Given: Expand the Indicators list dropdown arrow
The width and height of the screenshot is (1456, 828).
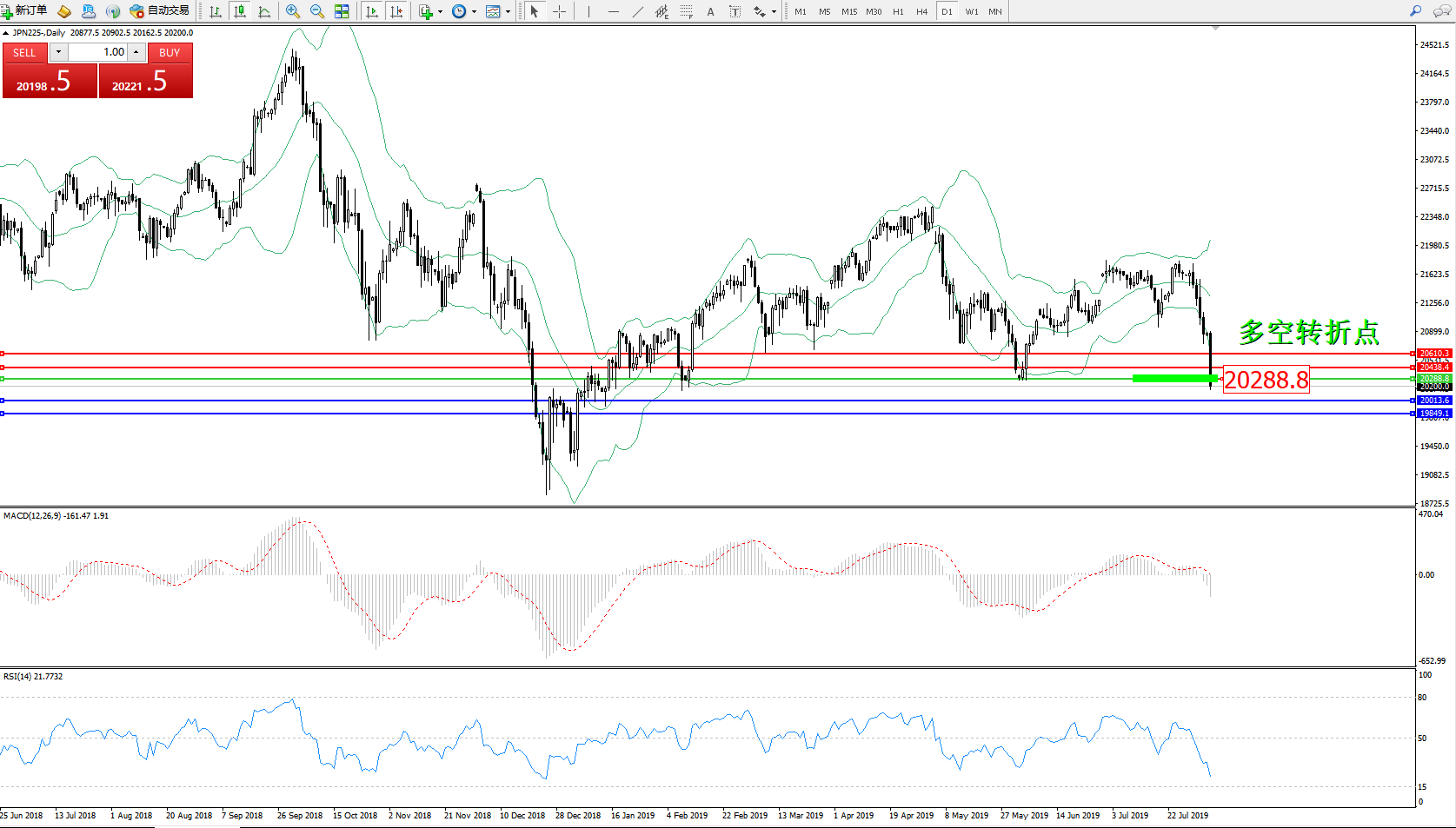Looking at the screenshot, I should [440, 12].
